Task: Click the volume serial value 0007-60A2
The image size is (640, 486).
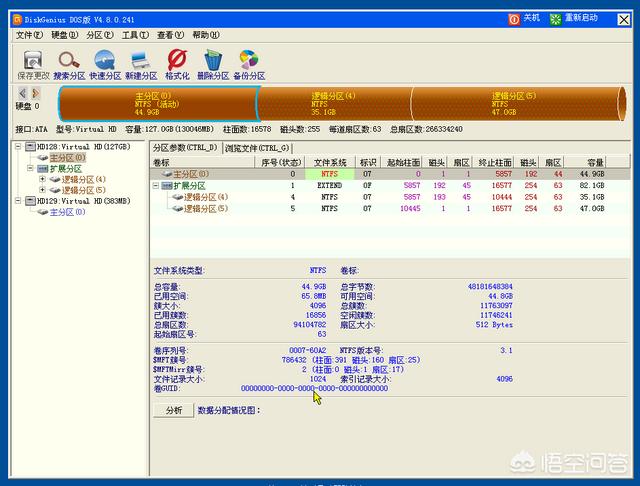Action: 307,350
